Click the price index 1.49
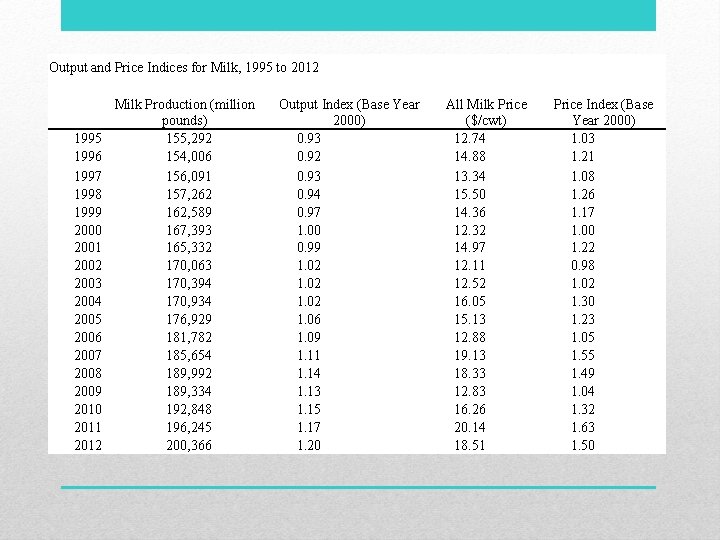Screen dimensions: 720x540 click(x=583, y=372)
